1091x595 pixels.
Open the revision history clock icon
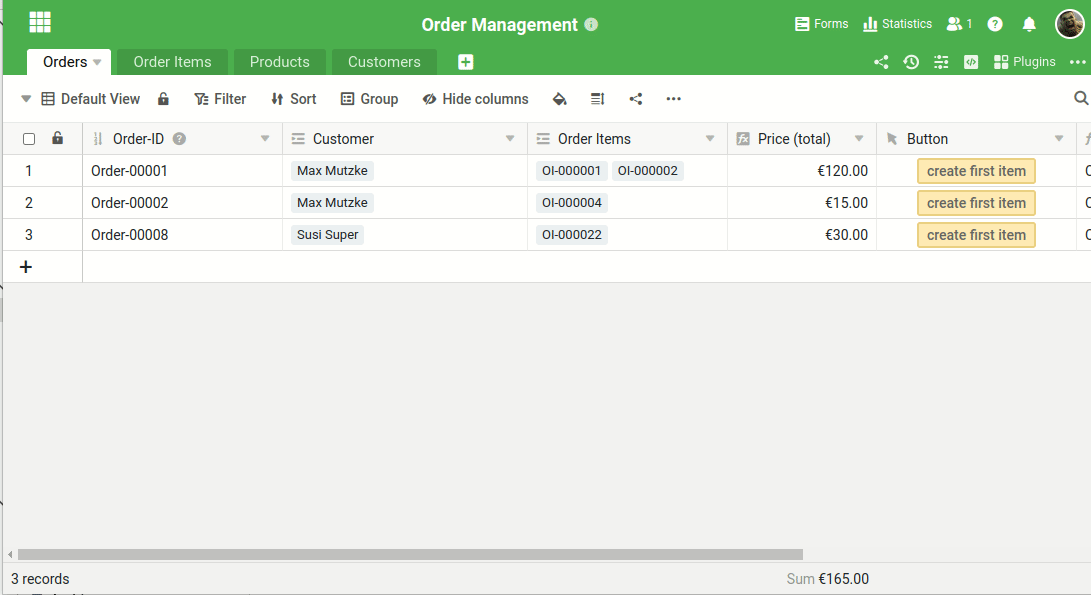[x=911, y=62]
